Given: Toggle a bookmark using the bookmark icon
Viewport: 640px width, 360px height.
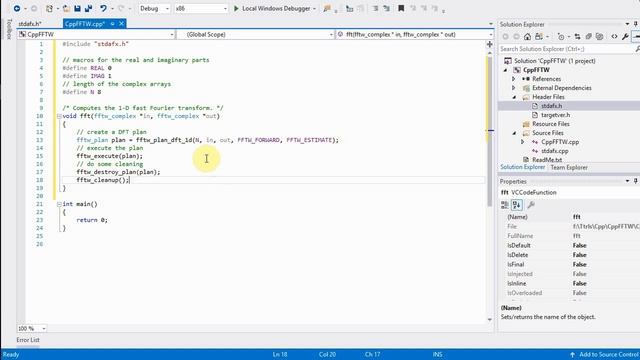Looking at the screenshot, I should tap(401, 8).
